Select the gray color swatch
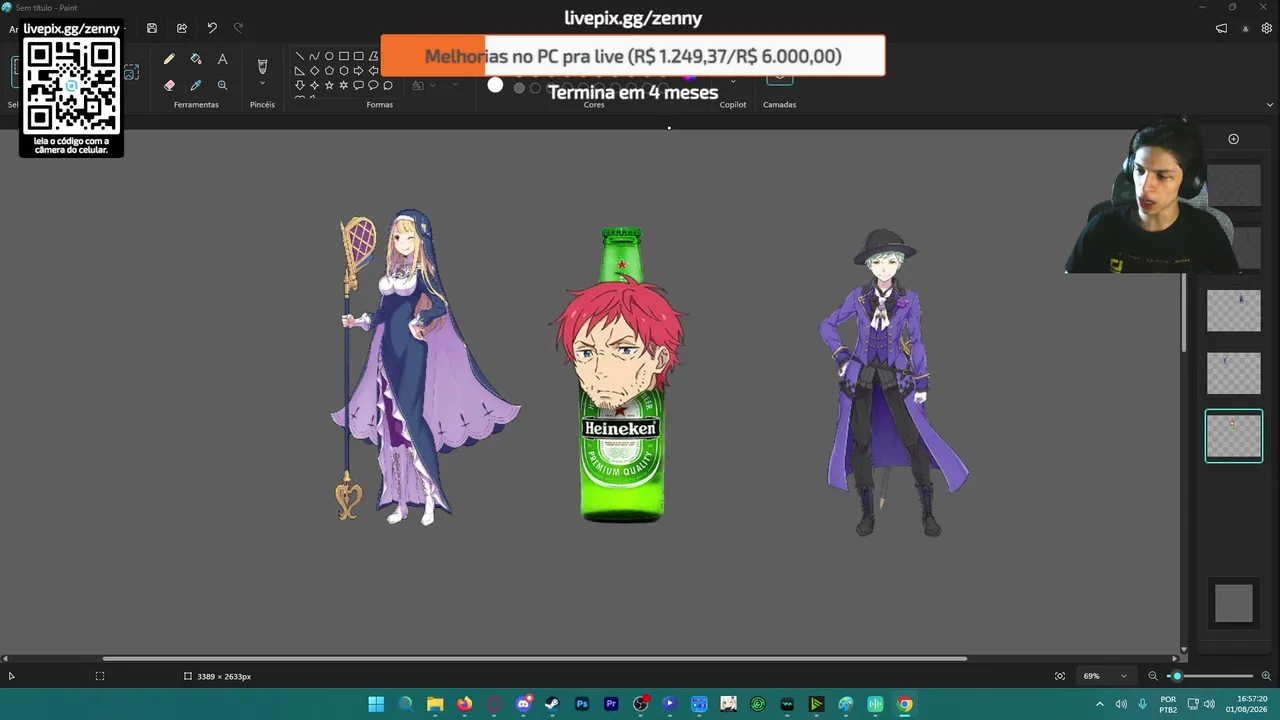1280x720 pixels. 519,88
